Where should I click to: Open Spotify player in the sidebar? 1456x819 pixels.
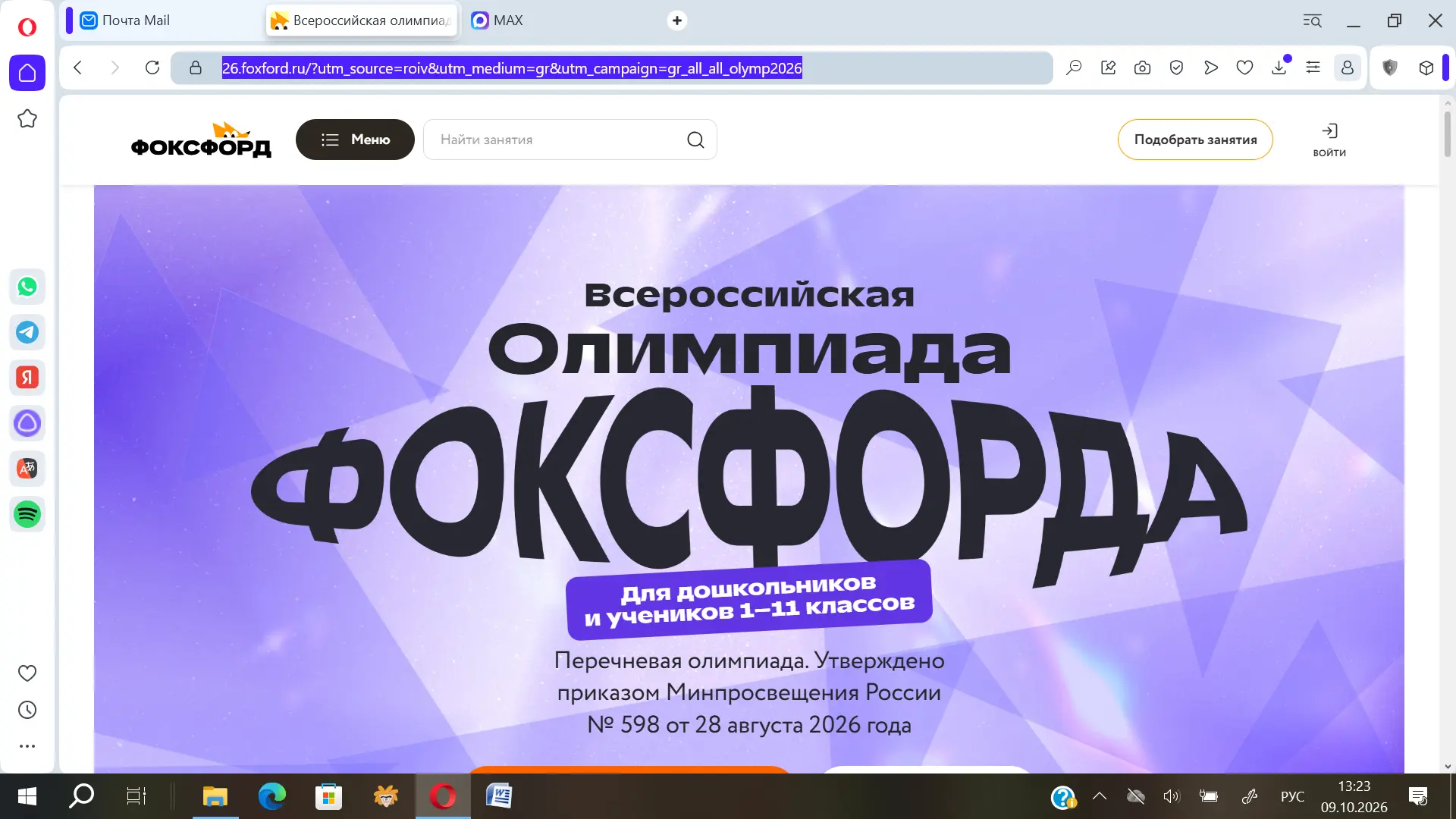point(27,514)
